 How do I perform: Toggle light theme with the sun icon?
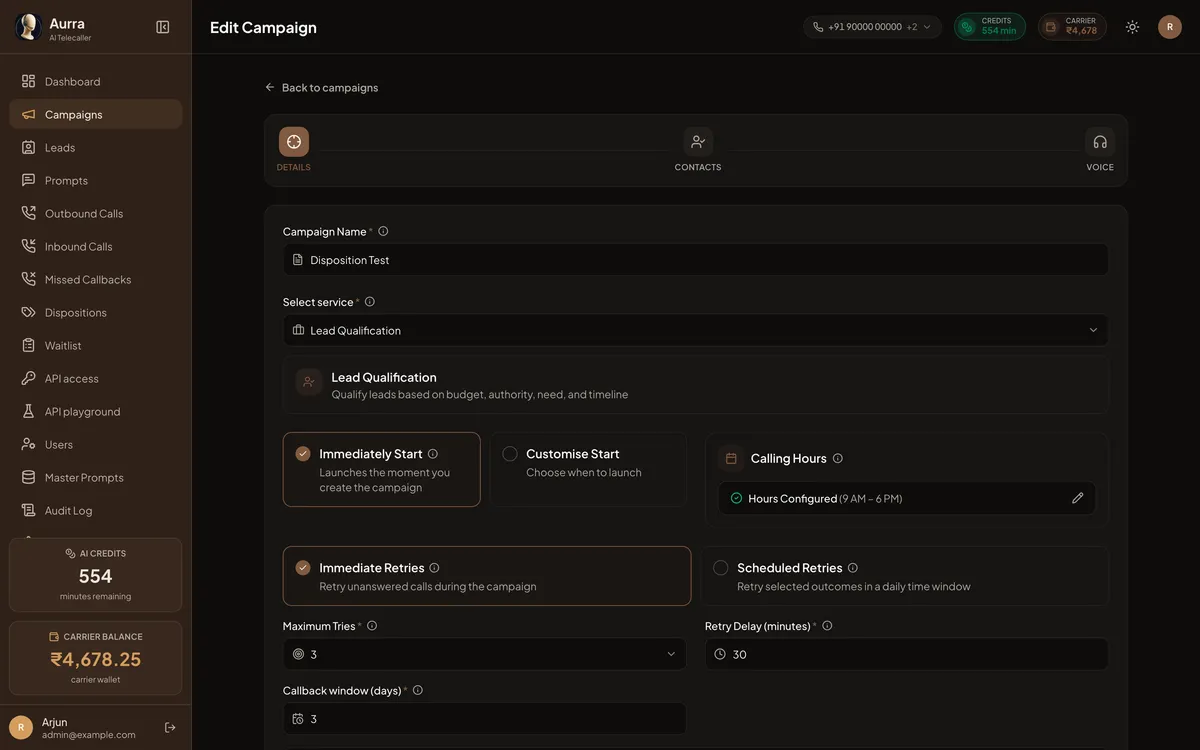[1132, 27]
